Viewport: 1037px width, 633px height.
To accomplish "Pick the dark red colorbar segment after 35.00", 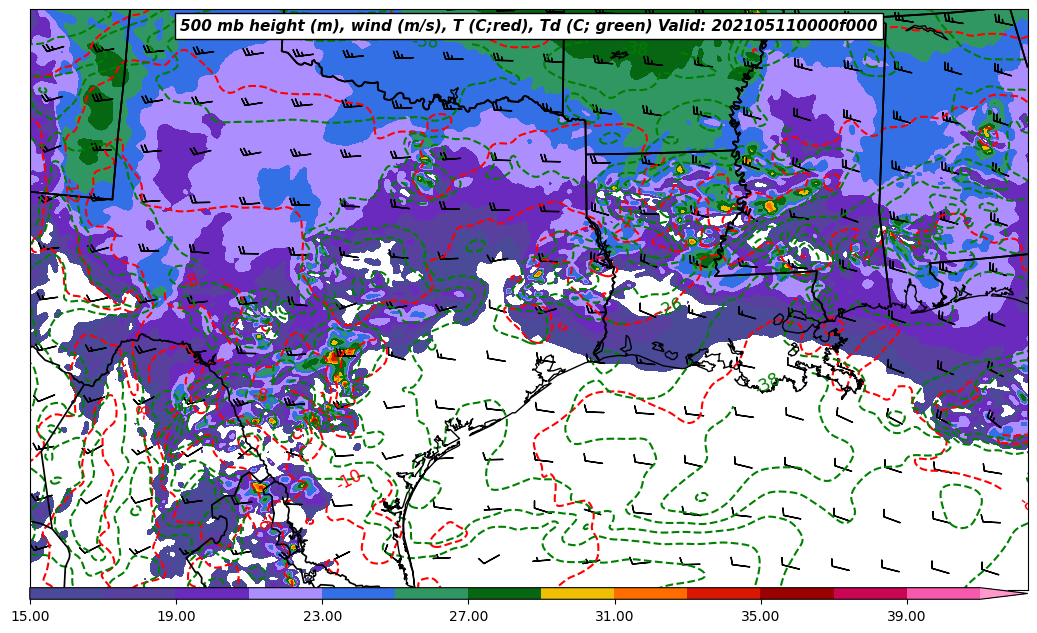I will coord(797,593).
